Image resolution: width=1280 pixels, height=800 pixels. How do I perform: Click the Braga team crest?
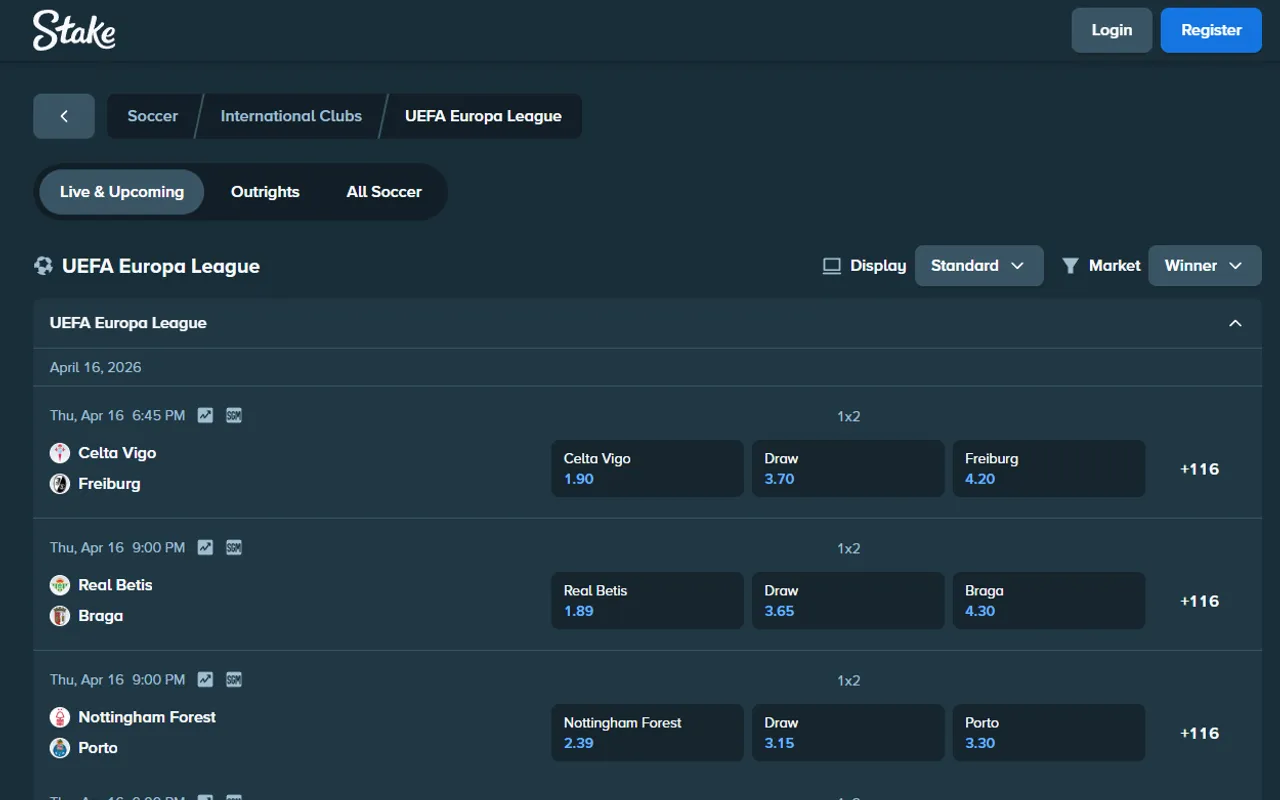pos(59,616)
